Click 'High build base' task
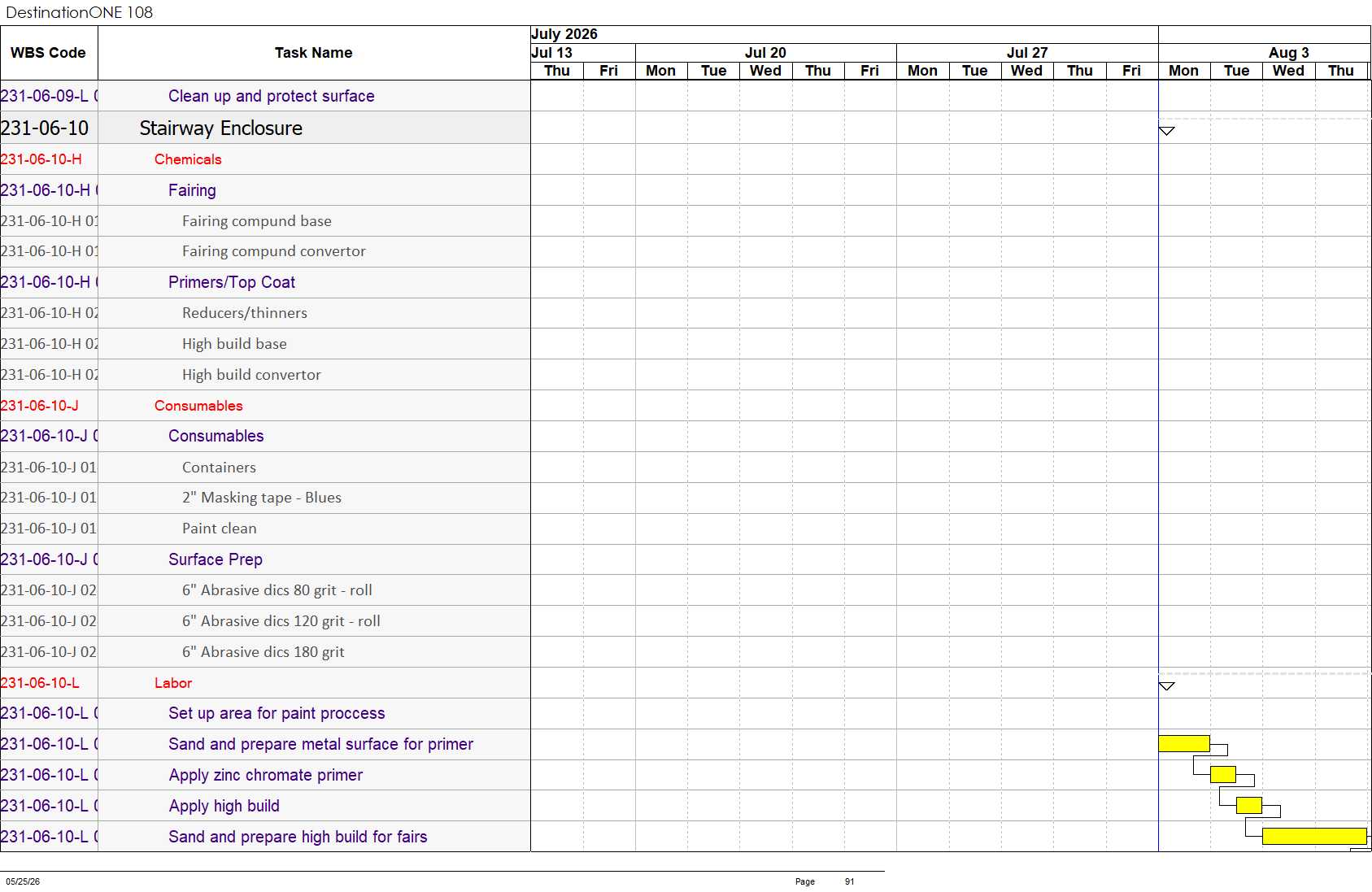The width and height of the screenshot is (1372, 892). 234,344
